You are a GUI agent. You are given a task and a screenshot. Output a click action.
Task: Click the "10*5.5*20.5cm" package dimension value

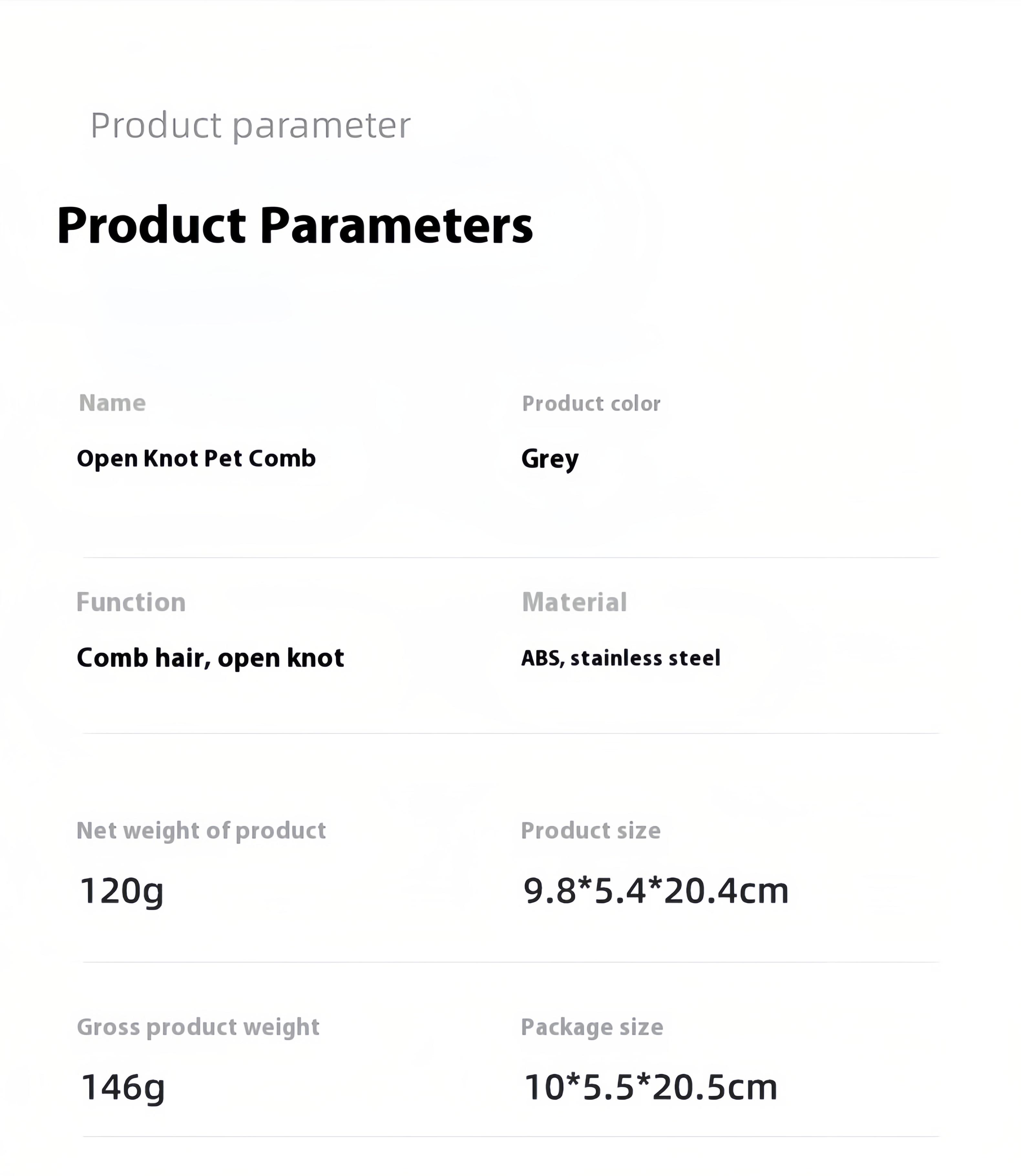[650, 1087]
